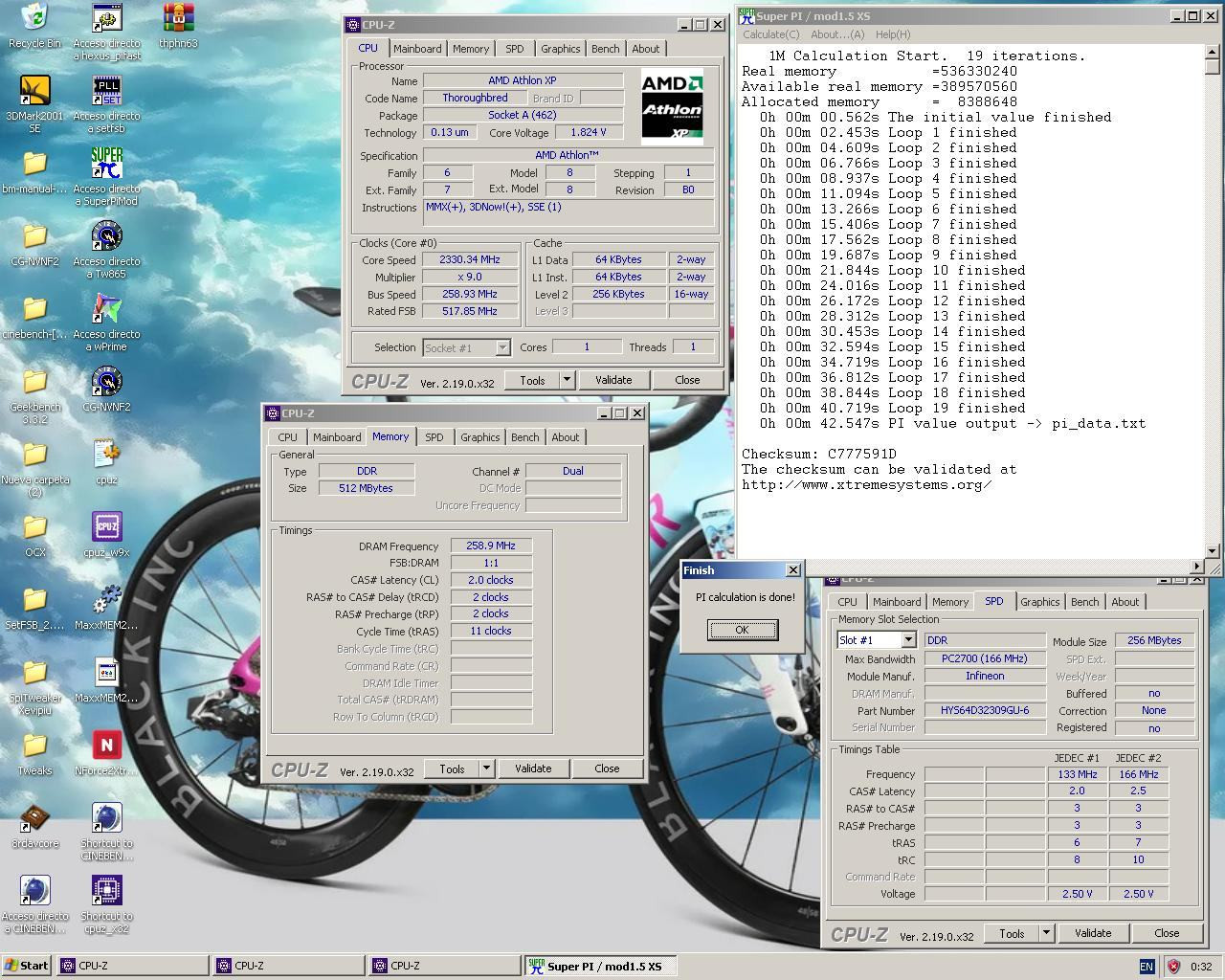Click the CAS# Latency value 2.0 clocks
The height and width of the screenshot is (980, 1225).
[x=491, y=580]
